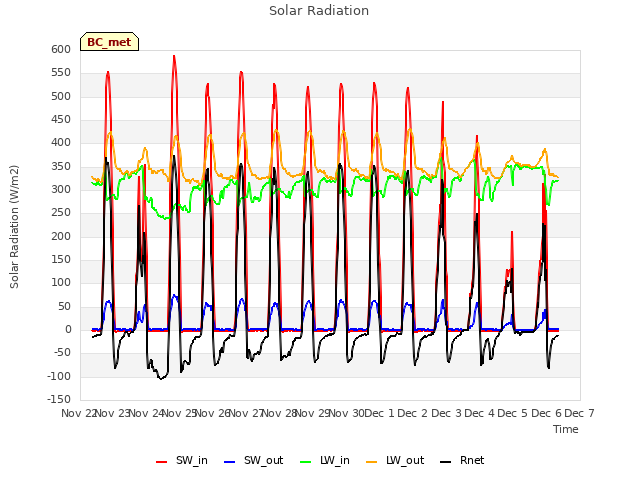Click the 450 y-axis tick label
This screenshot has width=640, height=480.
pos(61,120)
